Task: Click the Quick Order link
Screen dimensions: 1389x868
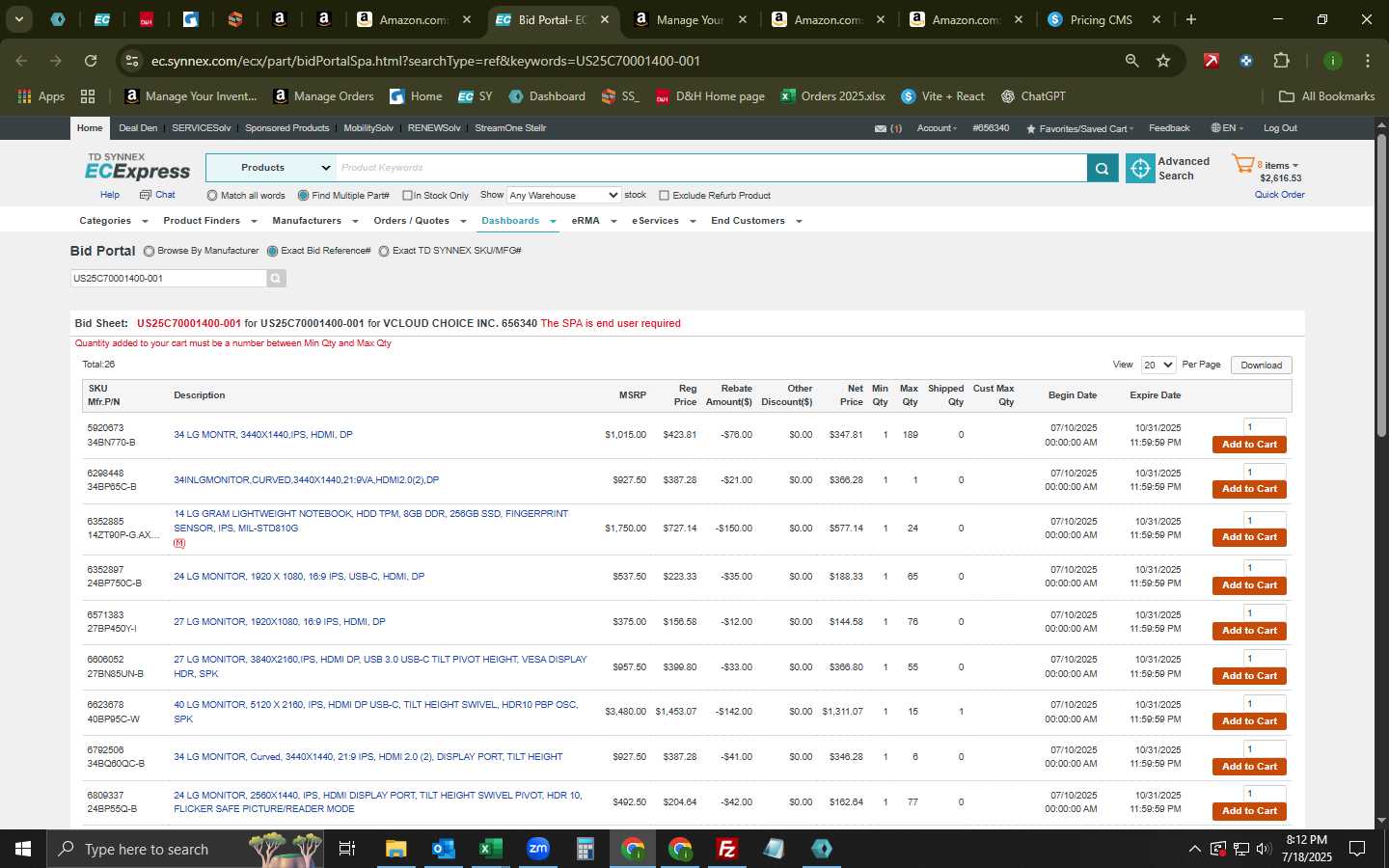Action: pos(1279,195)
